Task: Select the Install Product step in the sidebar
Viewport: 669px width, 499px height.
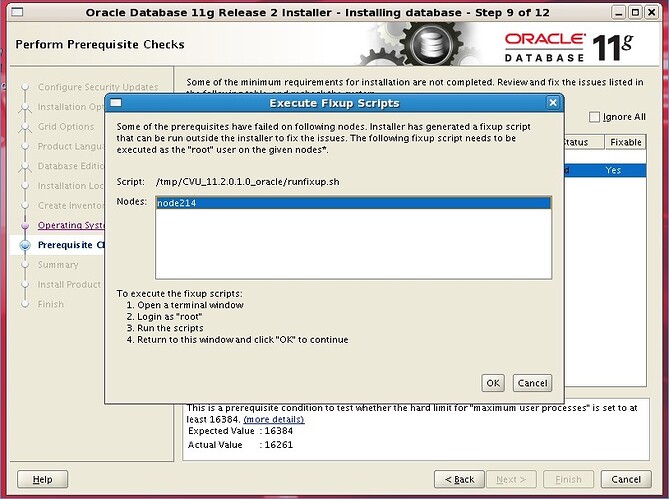Action: pyautogui.click(x=68, y=285)
